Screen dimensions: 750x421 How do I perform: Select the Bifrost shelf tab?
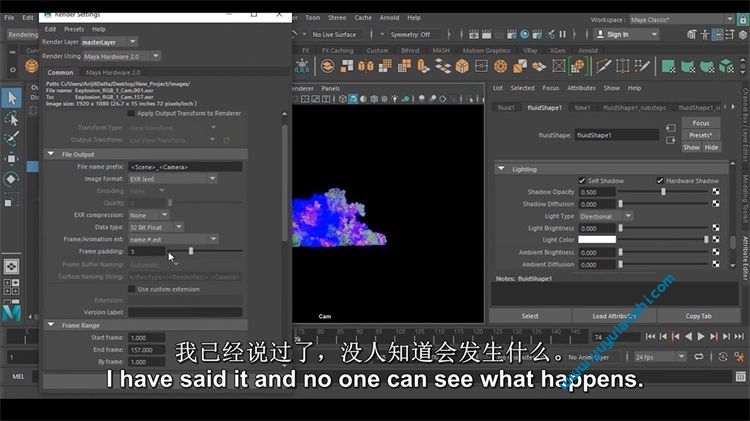[x=410, y=50]
